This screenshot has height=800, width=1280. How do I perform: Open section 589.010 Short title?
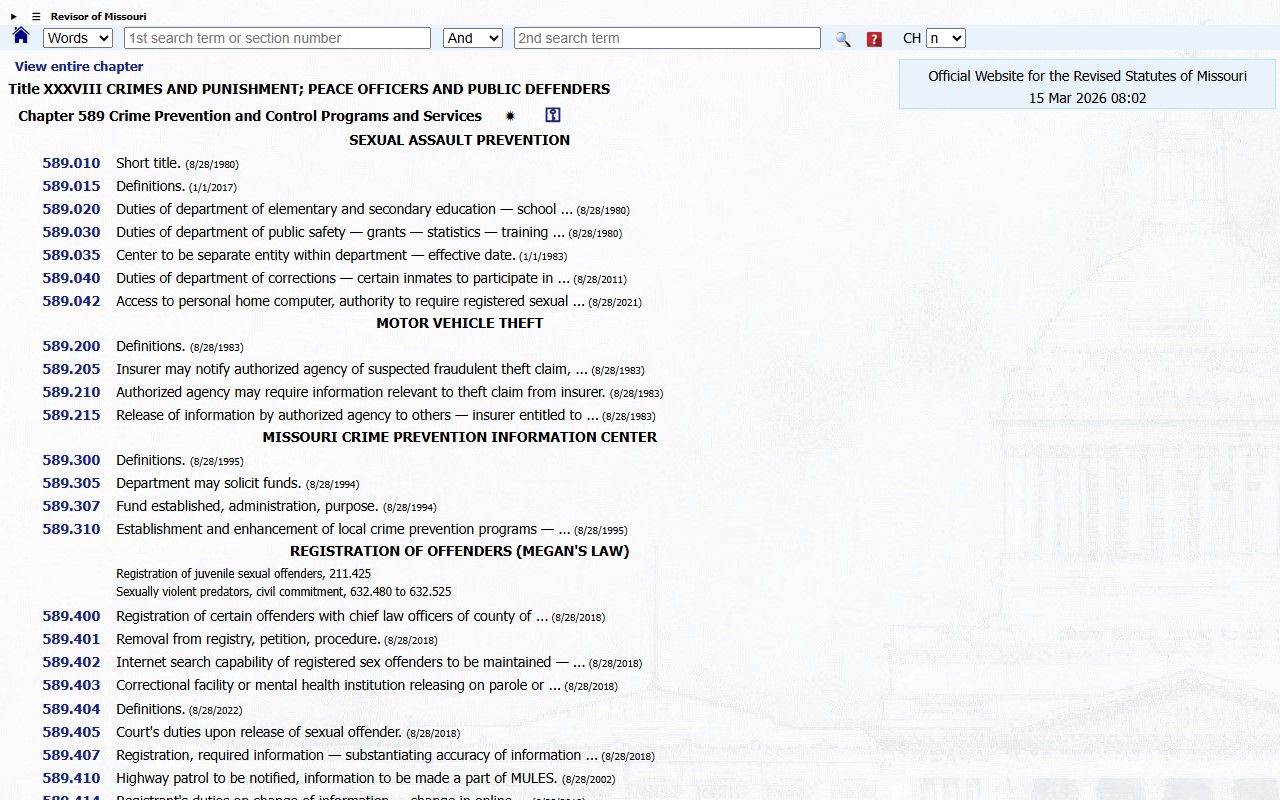pos(71,163)
